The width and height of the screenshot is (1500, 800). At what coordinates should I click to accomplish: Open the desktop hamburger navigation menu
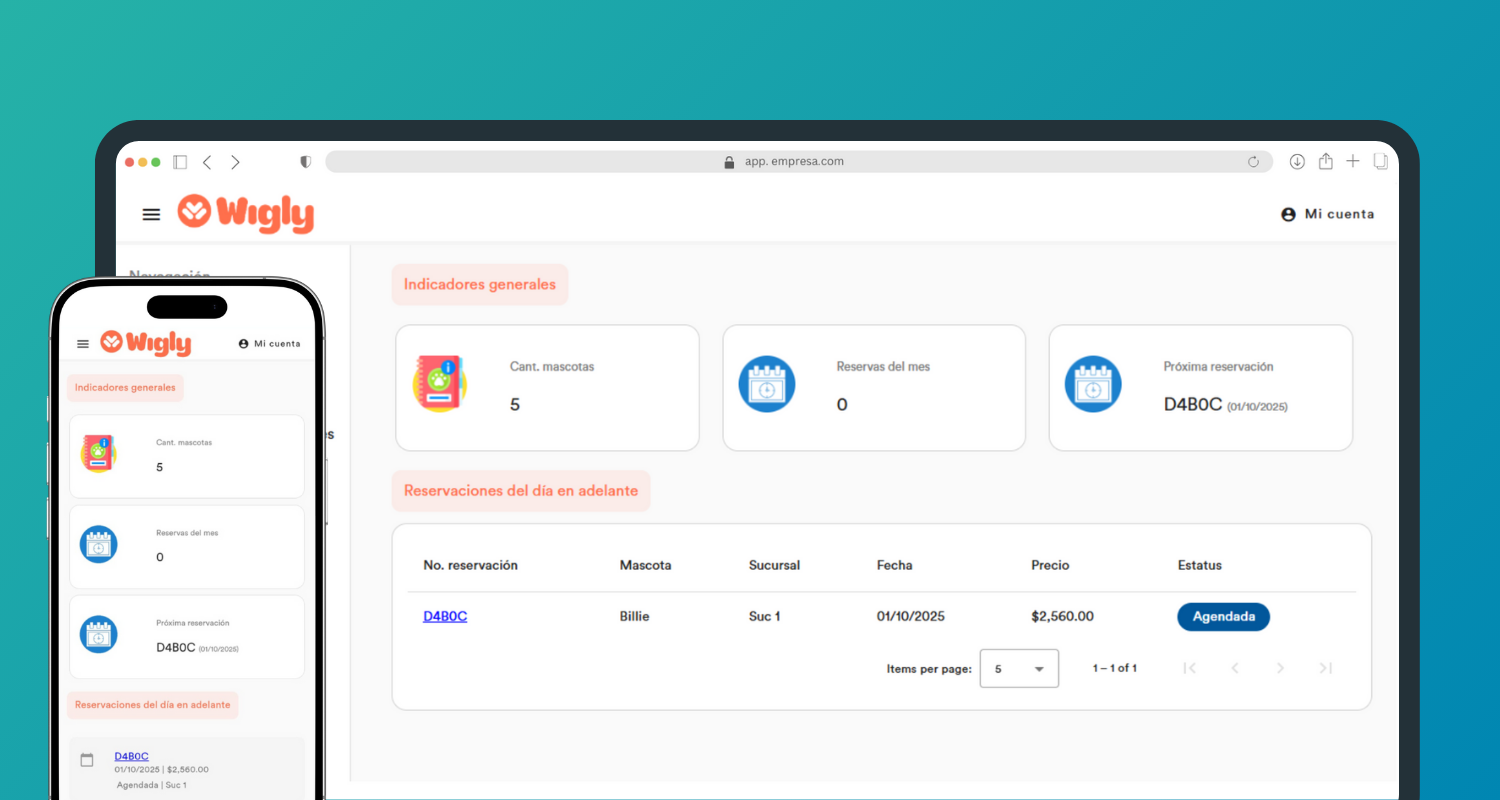(x=151, y=214)
